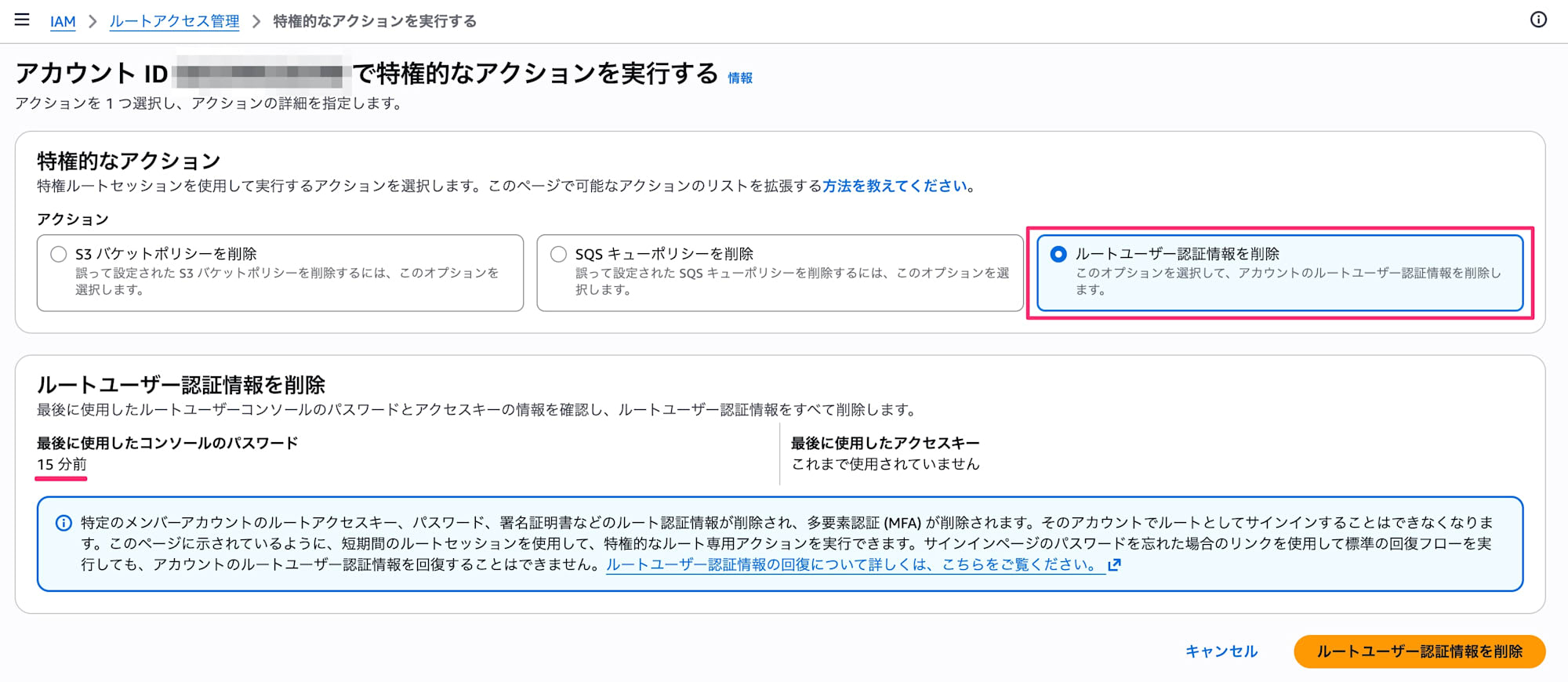Select the S3 バケットポリシーを削除 radio option

coord(58,254)
